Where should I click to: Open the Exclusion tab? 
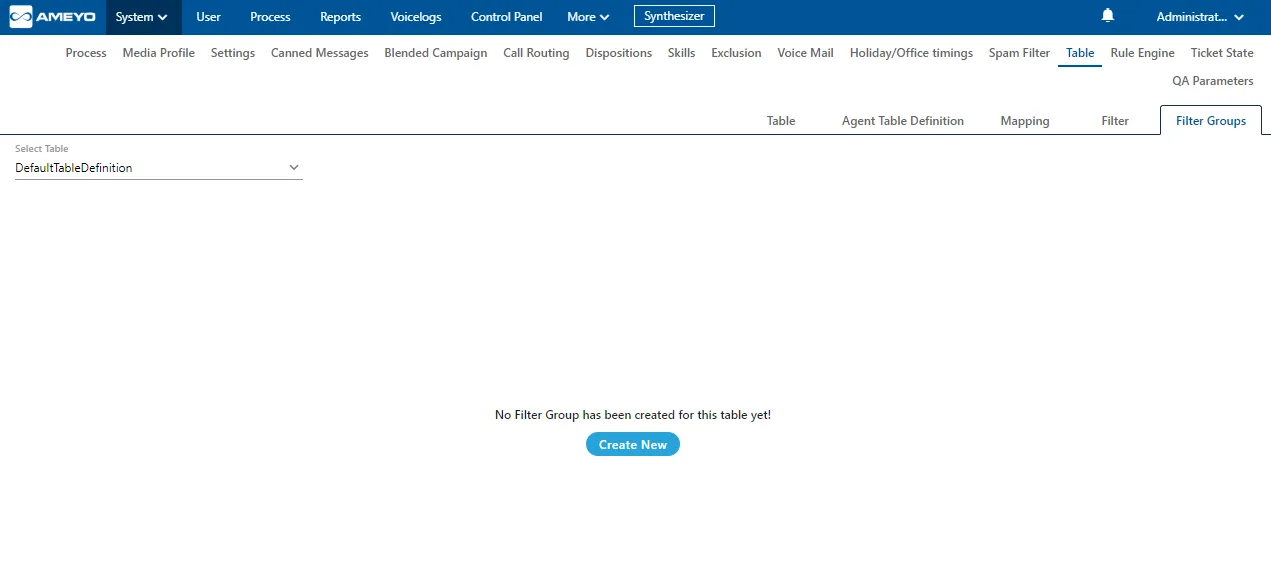click(x=736, y=53)
